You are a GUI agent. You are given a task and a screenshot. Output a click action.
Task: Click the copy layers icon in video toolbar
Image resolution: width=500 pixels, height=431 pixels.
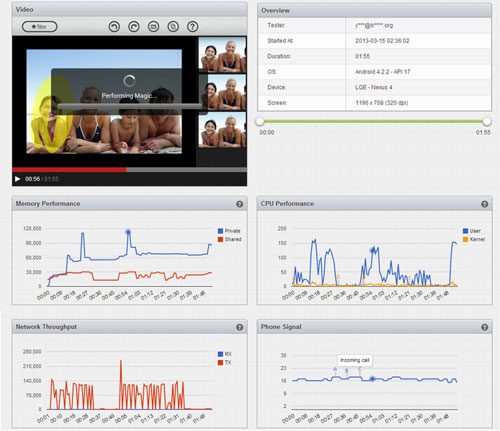tap(173, 26)
